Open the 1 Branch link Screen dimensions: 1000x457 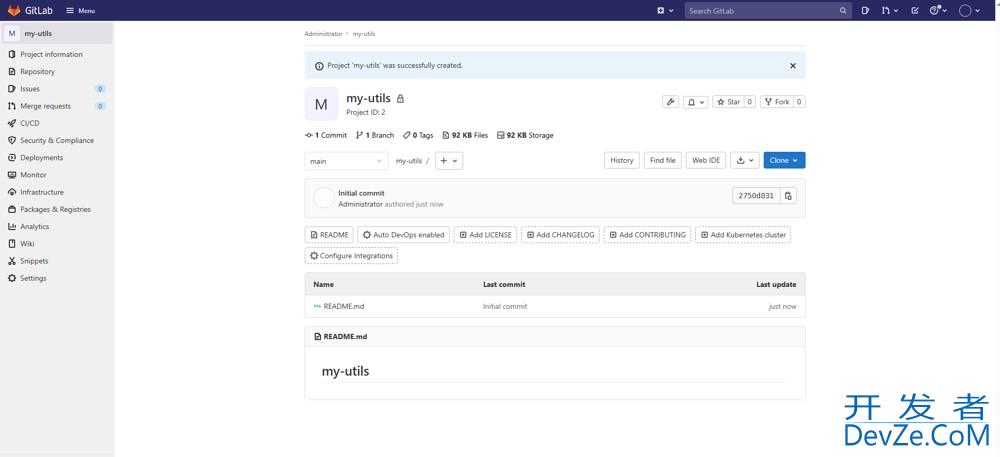click(x=375, y=135)
